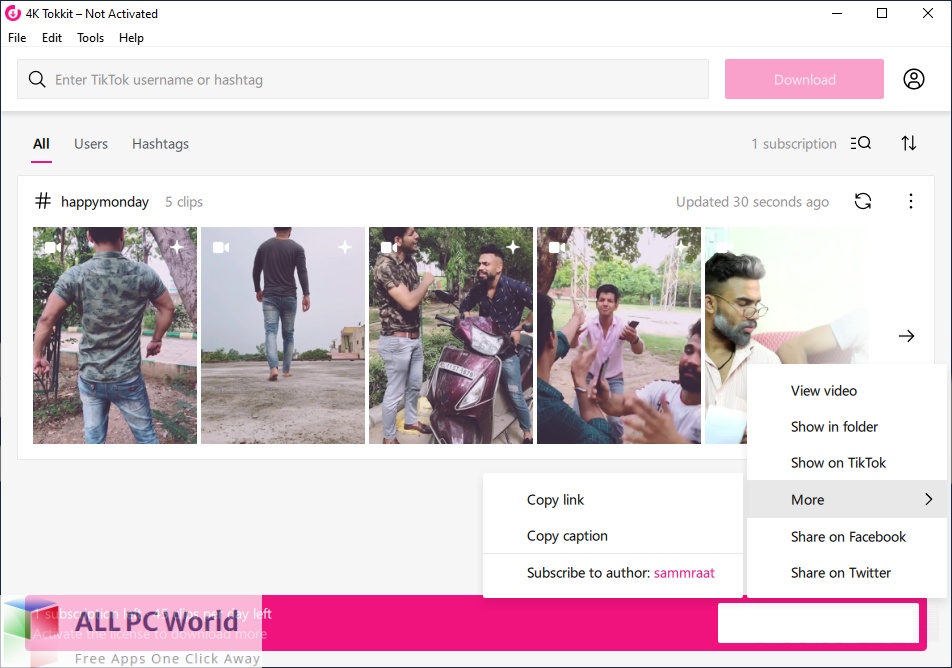Open the happymonday three-dot options menu

tap(910, 201)
